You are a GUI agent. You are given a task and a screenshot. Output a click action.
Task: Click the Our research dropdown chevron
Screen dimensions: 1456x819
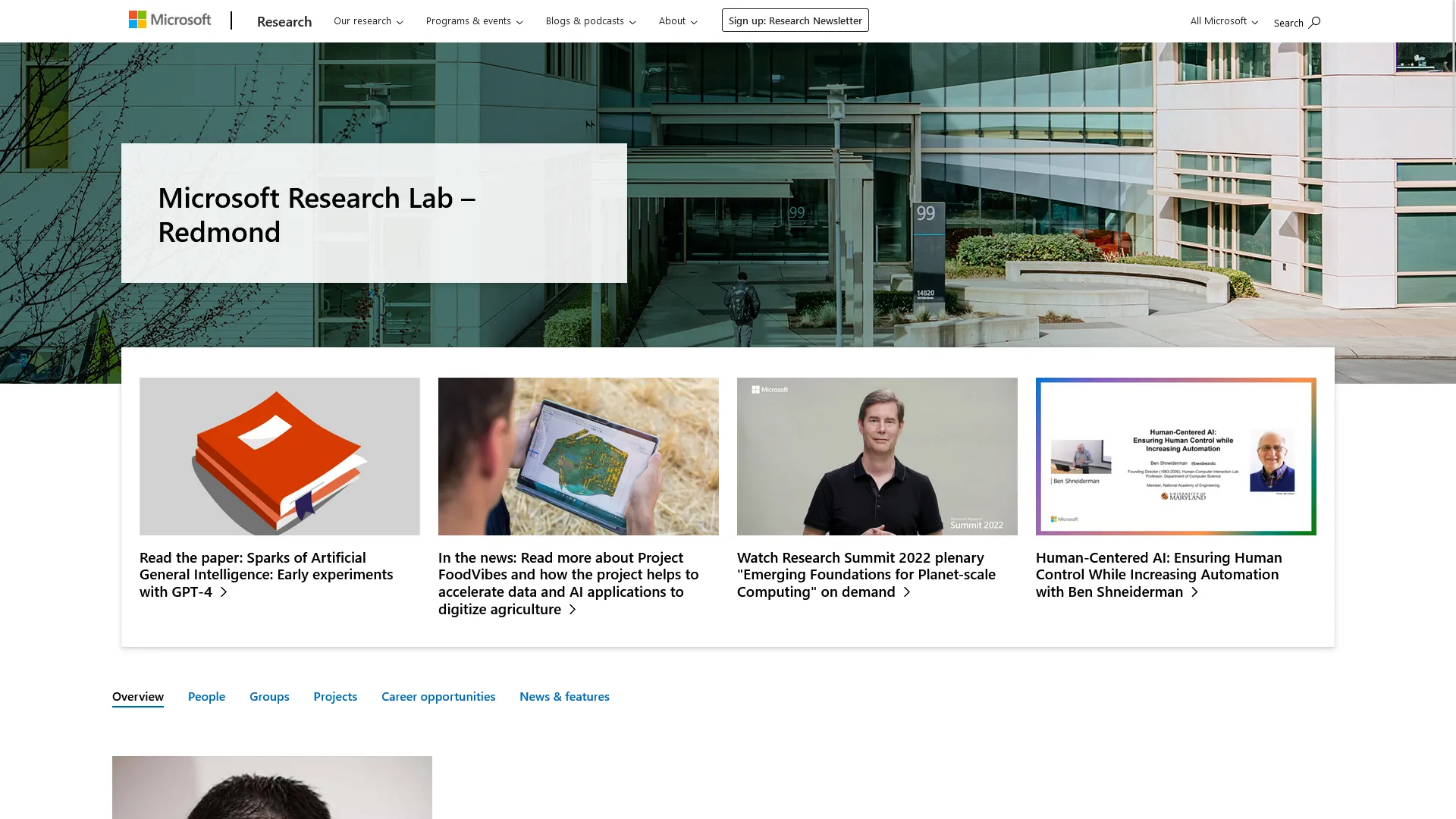400,22
